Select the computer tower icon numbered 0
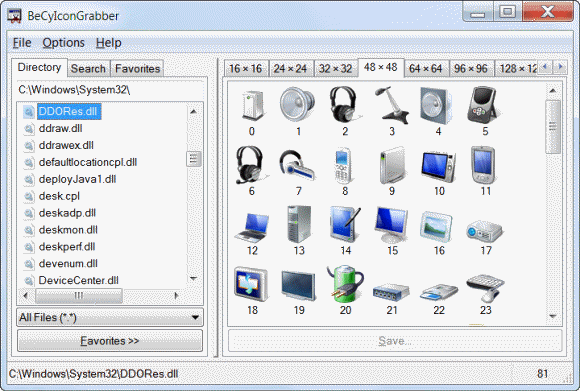The height and width of the screenshot is (391, 580). [252, 106]
